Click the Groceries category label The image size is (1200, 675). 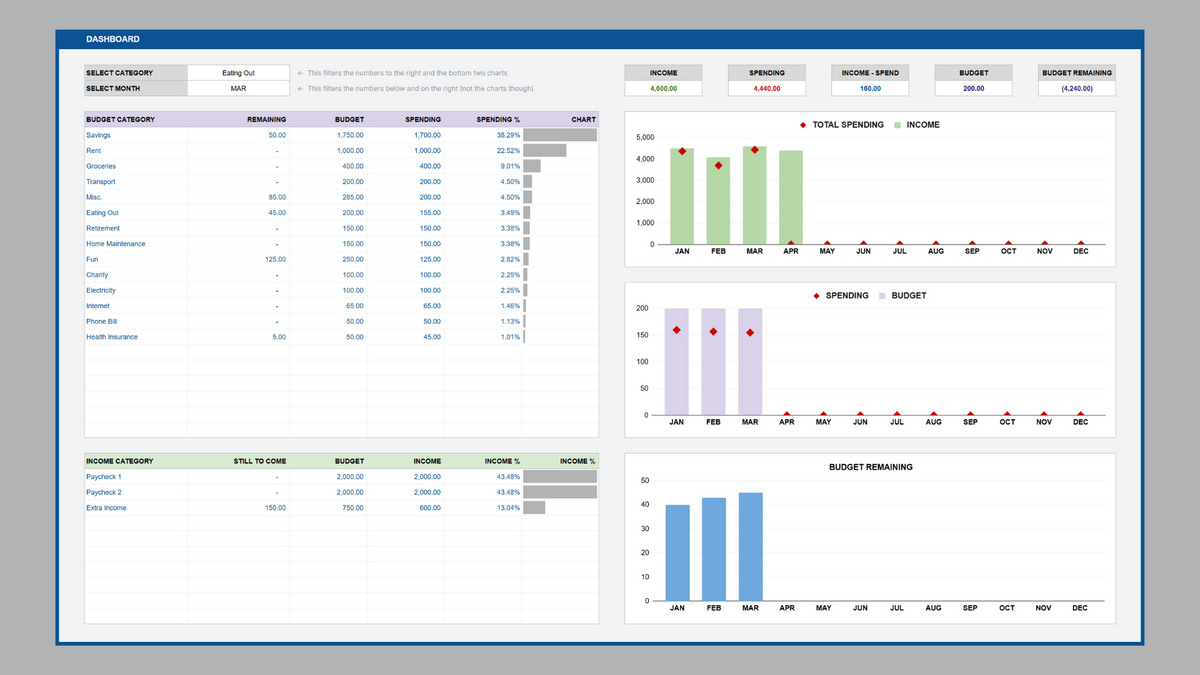[x=101, y=166]
